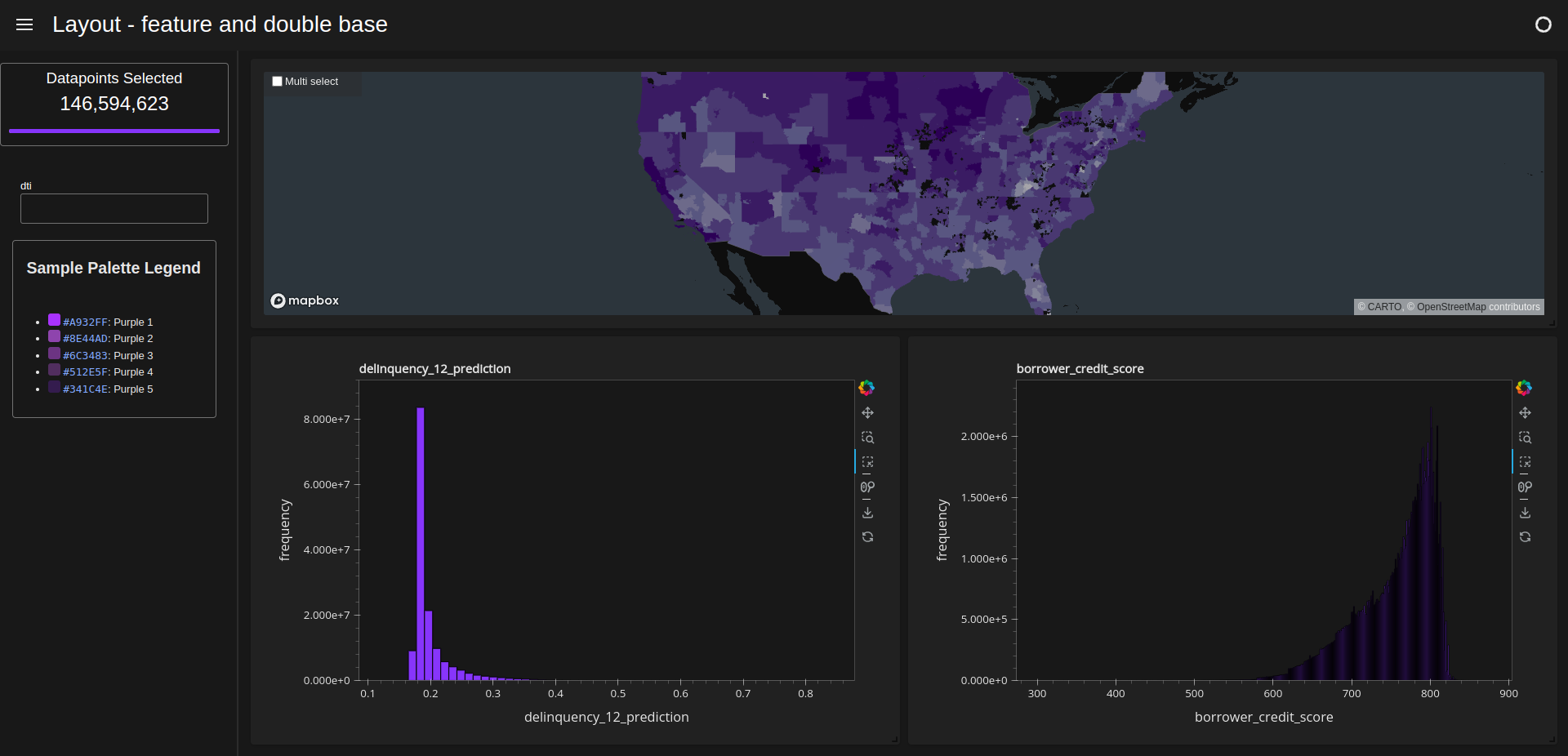Image resolution: width=1568 pixels, height=756 pixels.
Task: Click the #A932FF hex code text
Action: point(85,322)
